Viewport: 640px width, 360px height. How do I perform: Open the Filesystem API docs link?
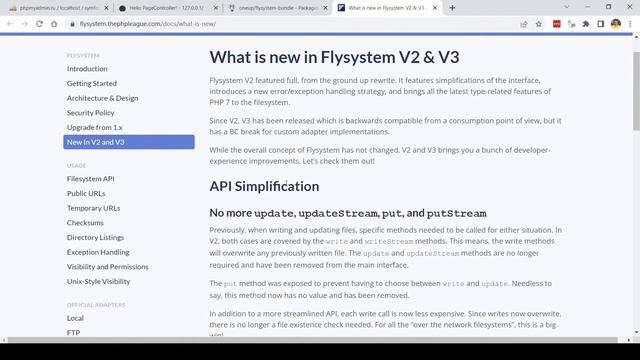(91, 179)
